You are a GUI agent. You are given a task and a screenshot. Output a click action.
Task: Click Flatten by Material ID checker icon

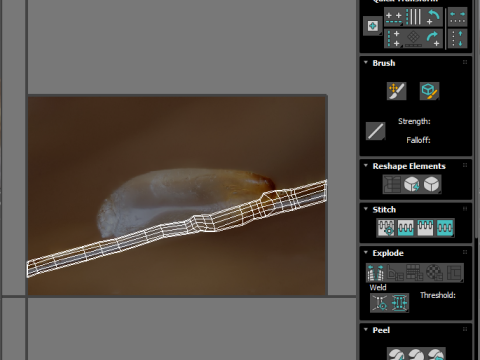point(434,273)
